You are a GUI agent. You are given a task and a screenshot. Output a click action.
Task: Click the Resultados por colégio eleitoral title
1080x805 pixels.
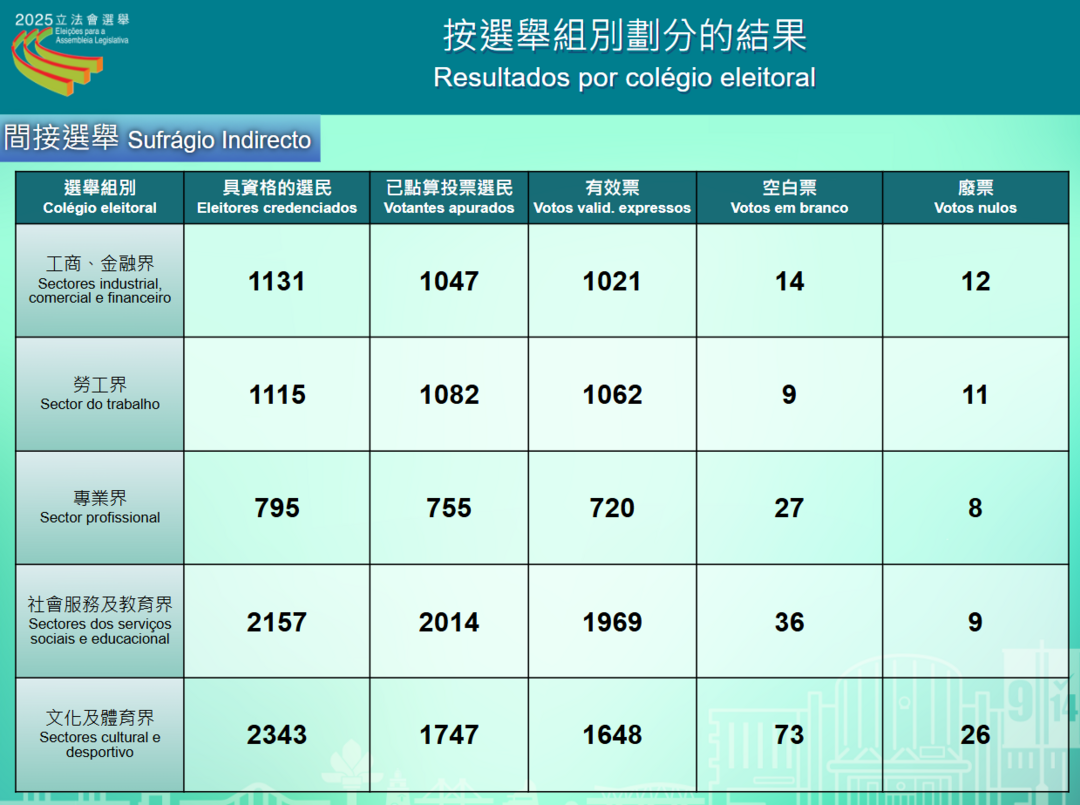click(x=624, y=77)
